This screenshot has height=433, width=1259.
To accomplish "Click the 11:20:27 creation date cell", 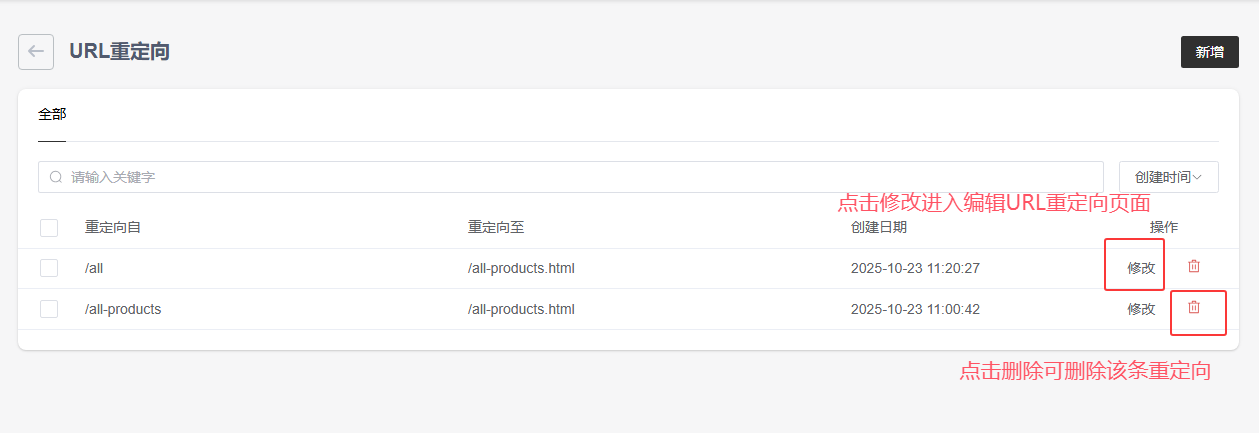I will point(915,268).
